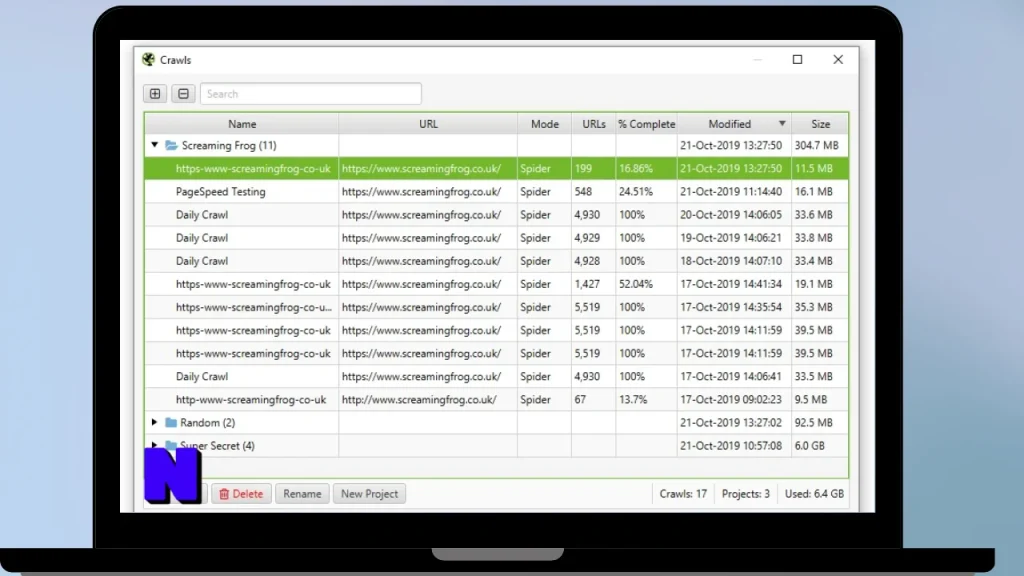1024x576 pixels.
Task: Sort by the Mode column header
Action: tap(545, 123)
